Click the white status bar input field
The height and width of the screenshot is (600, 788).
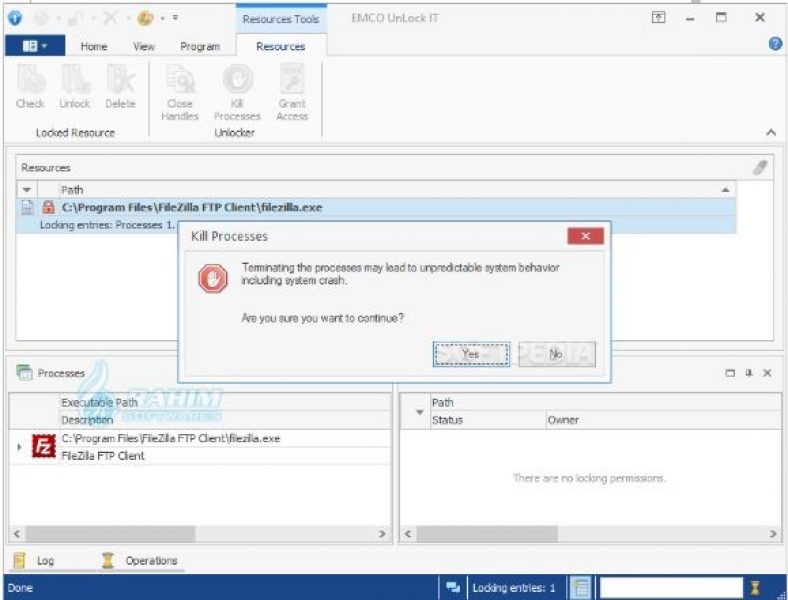pyautogui.click(x=671, y=587)
